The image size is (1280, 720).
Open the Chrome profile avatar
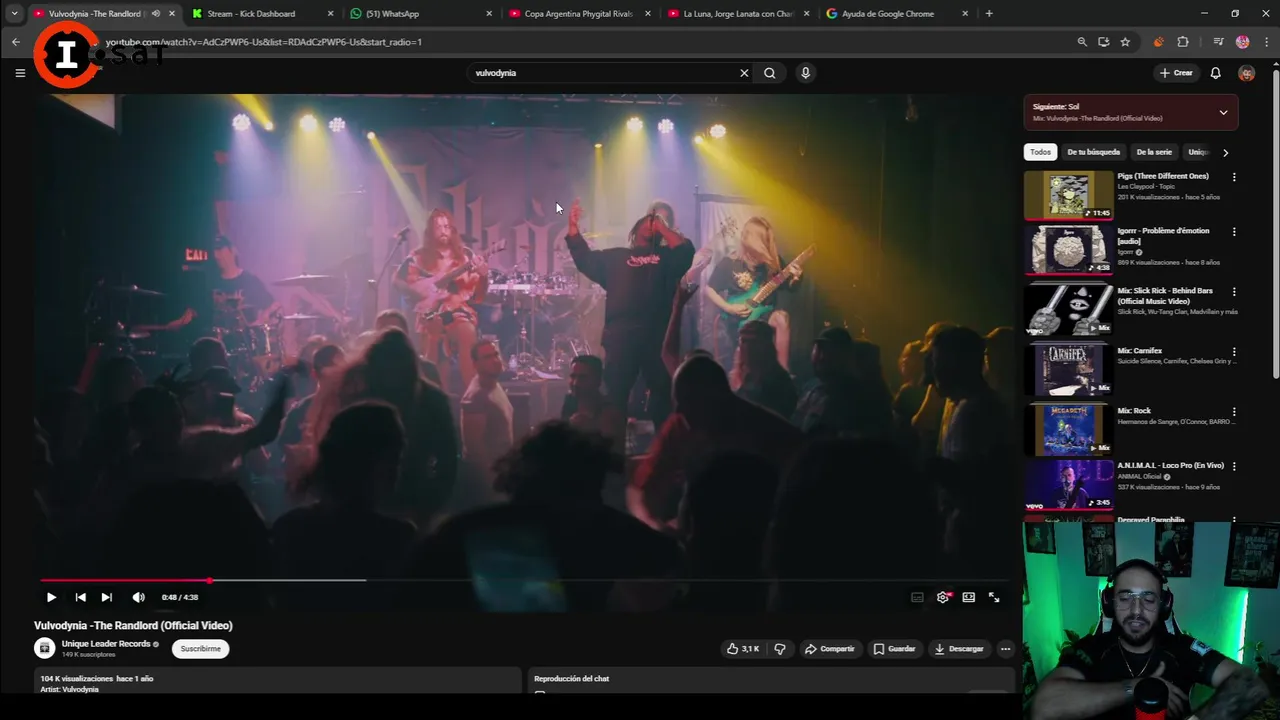(1242, 42)
